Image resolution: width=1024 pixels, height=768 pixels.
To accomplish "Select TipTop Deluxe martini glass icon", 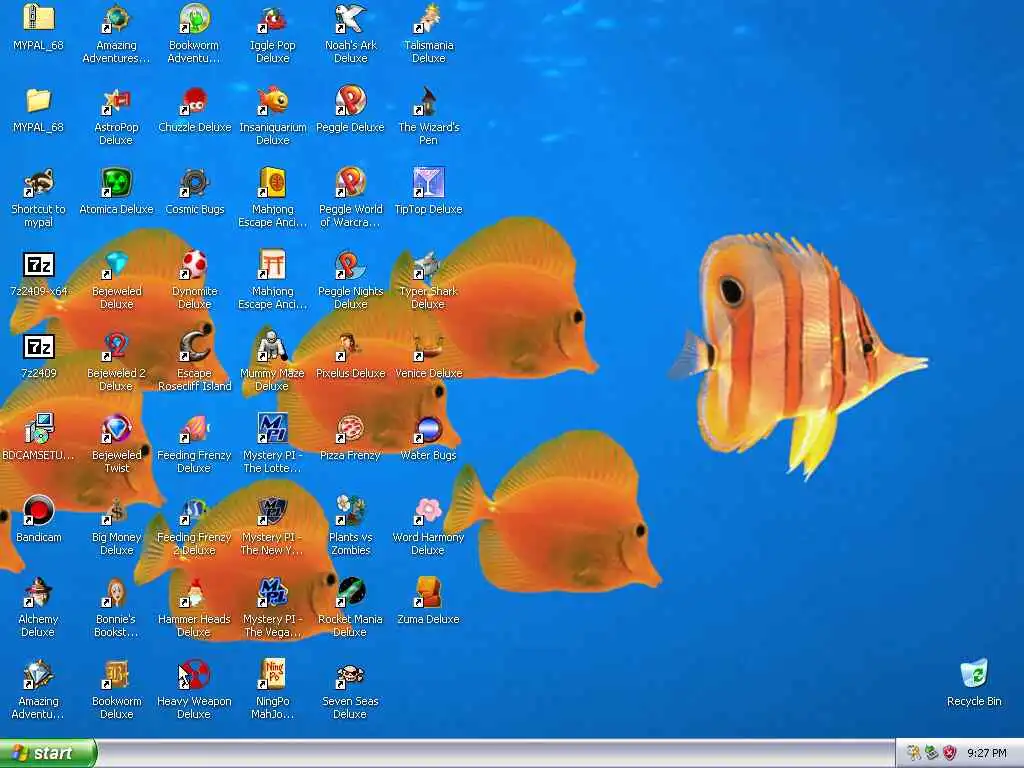I will pyautogui.click(x=428, y=183).
